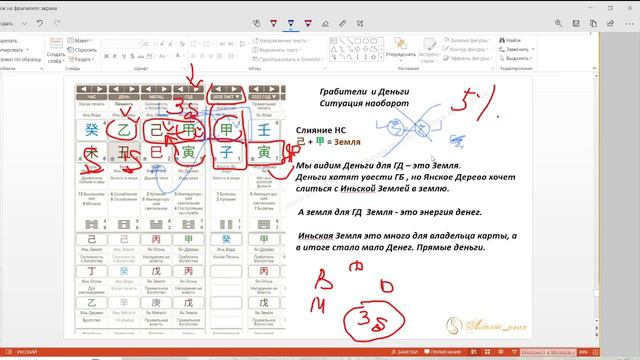Open Контур фигуры outline options

pos(466,49)
